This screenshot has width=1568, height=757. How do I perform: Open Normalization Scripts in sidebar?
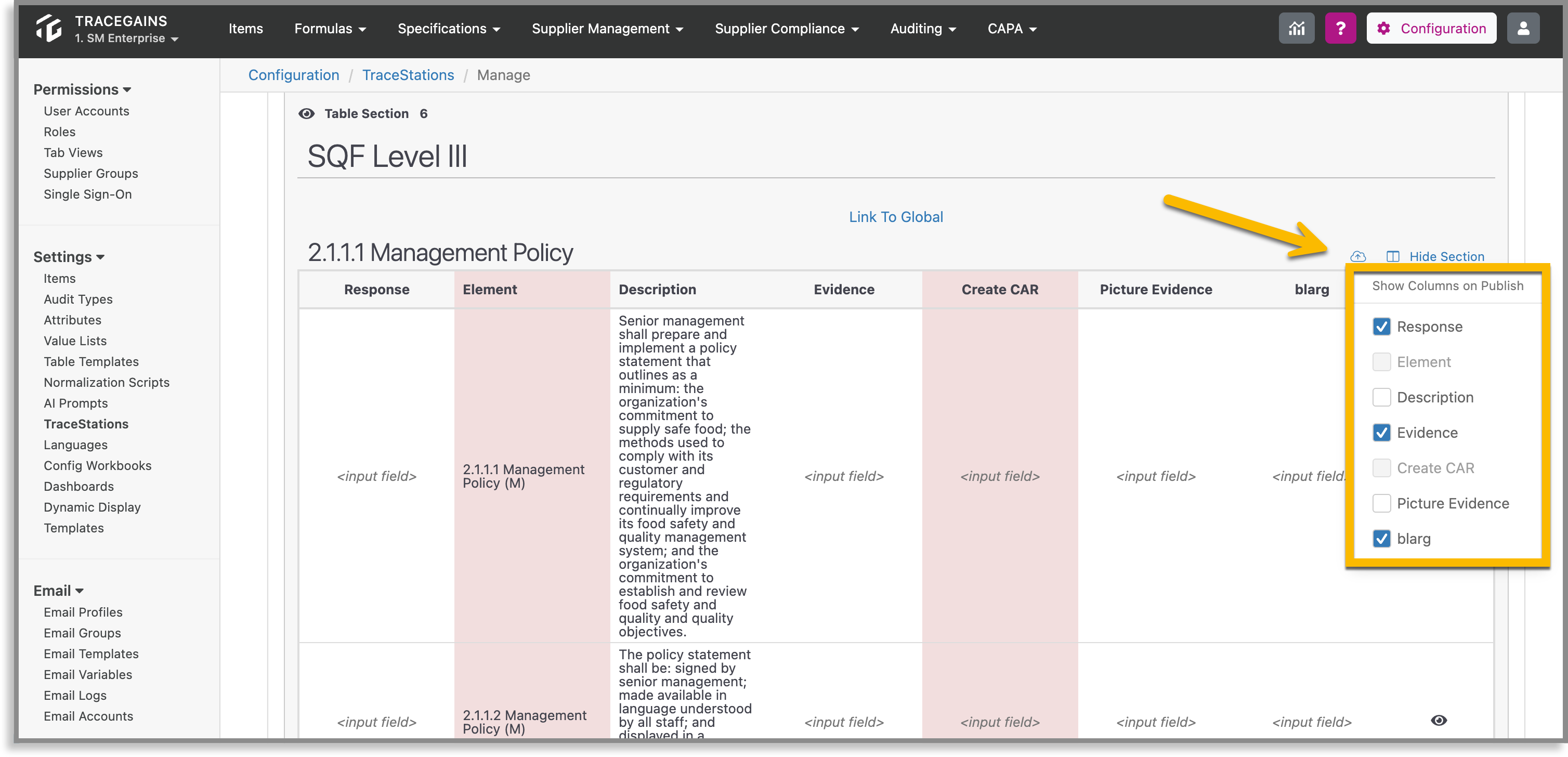point(107,382)
